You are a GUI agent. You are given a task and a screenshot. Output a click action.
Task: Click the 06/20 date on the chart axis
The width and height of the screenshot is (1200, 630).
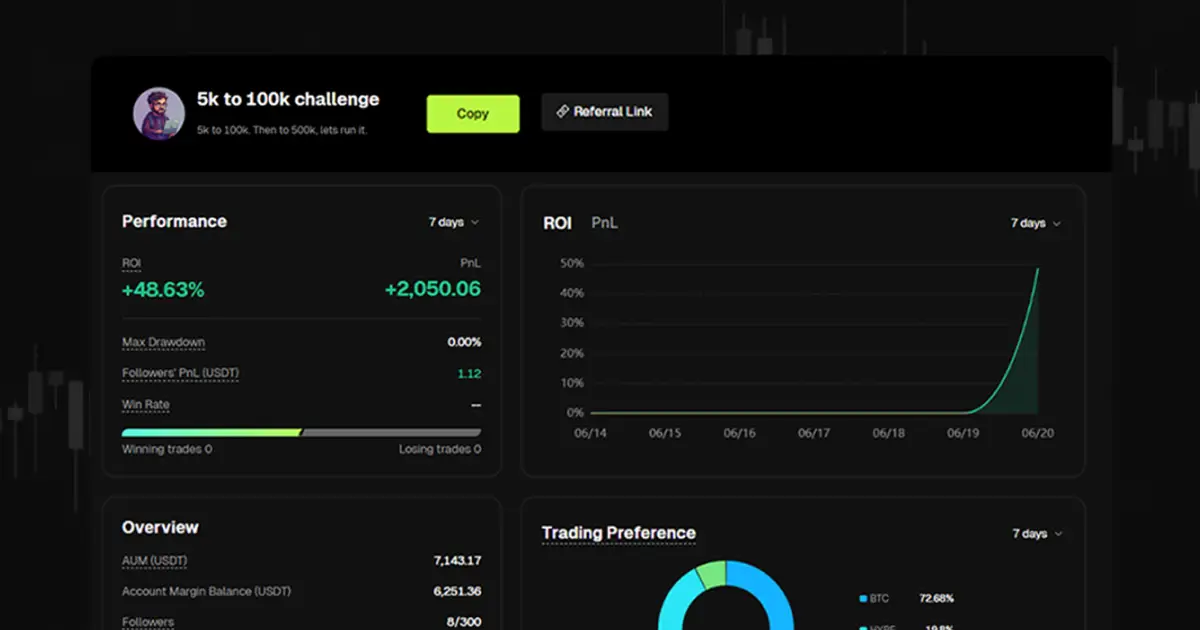coord(1037,435)
